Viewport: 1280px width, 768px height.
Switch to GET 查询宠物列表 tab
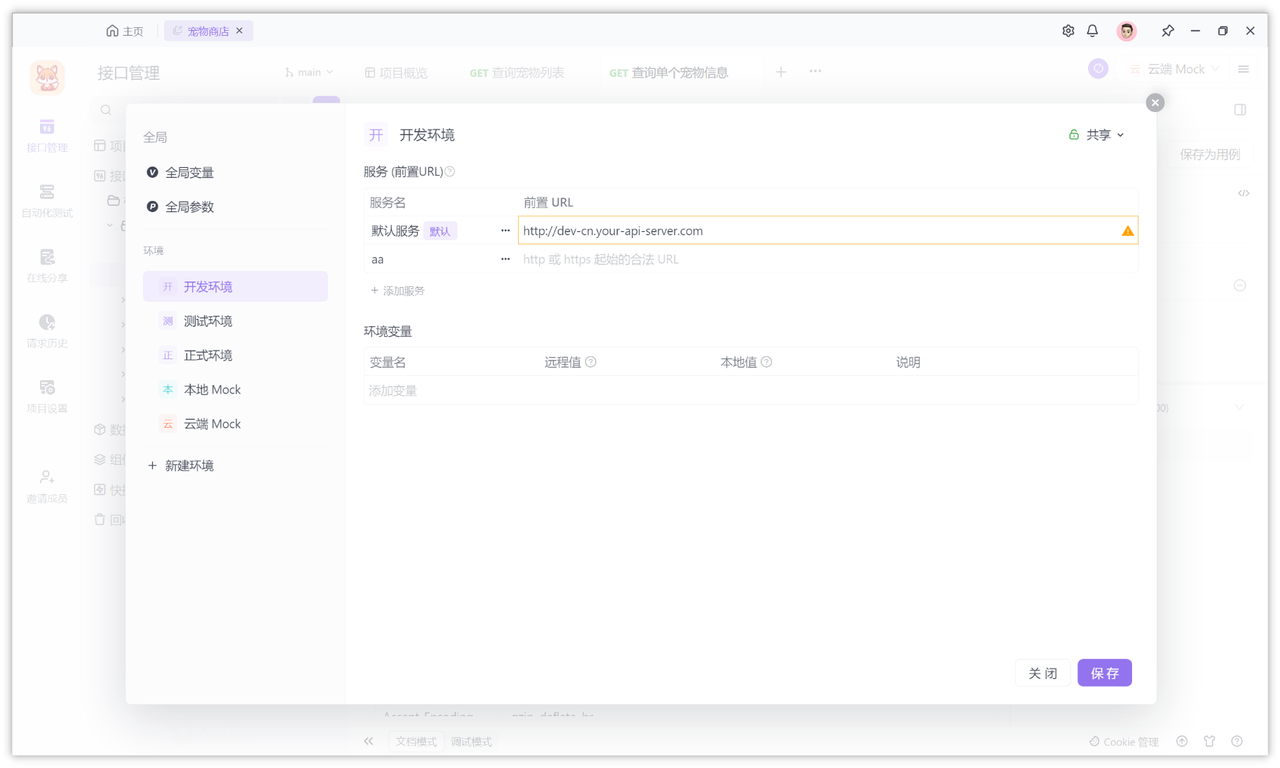tap(517, 73)
